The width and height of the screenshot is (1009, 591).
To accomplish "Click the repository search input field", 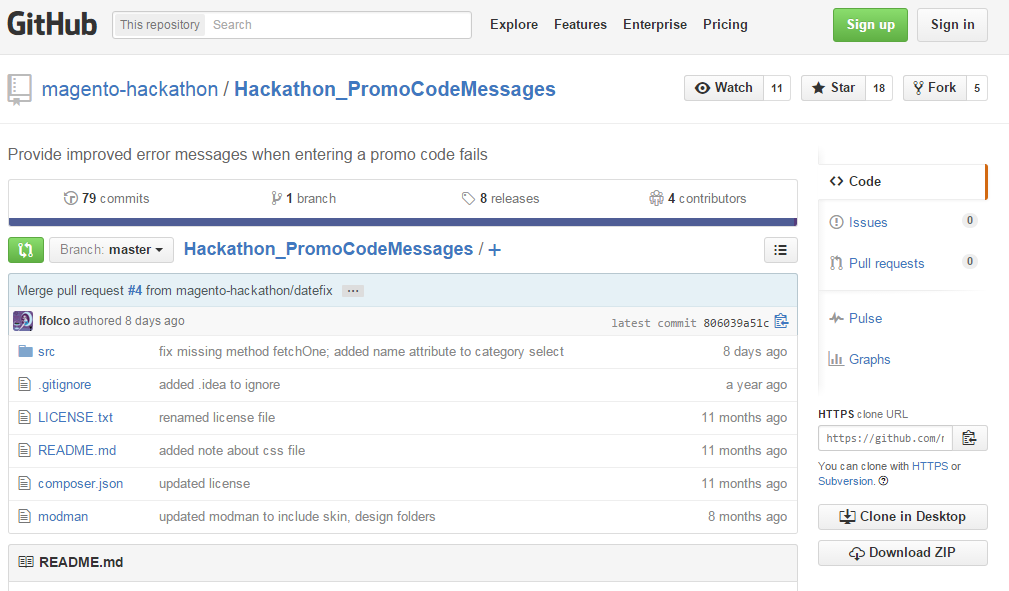I will point(338,25).
